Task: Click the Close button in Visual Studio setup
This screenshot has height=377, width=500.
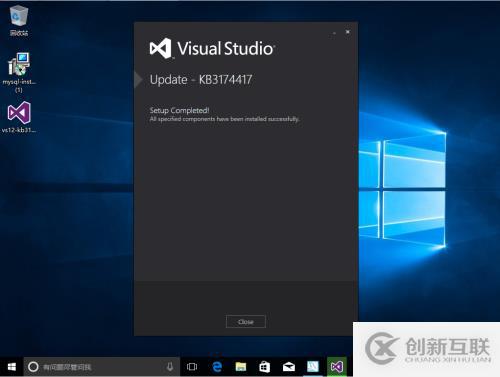Action: 246,322
